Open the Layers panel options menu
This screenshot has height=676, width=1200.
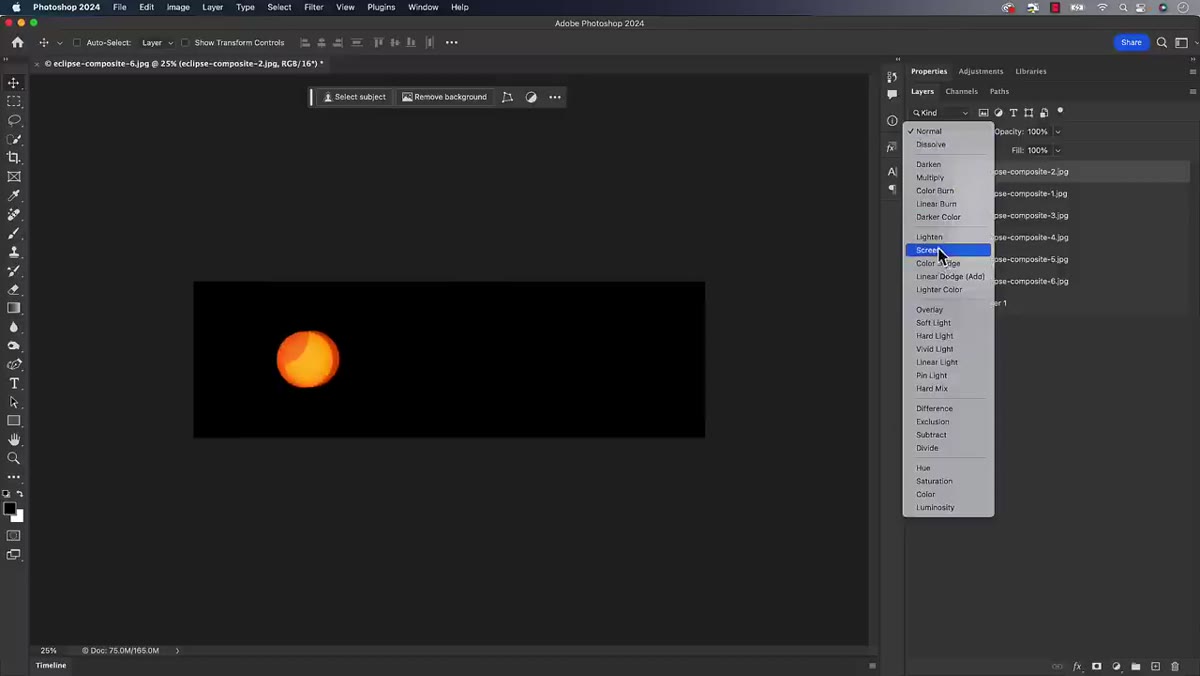[x=1192, y=92]
